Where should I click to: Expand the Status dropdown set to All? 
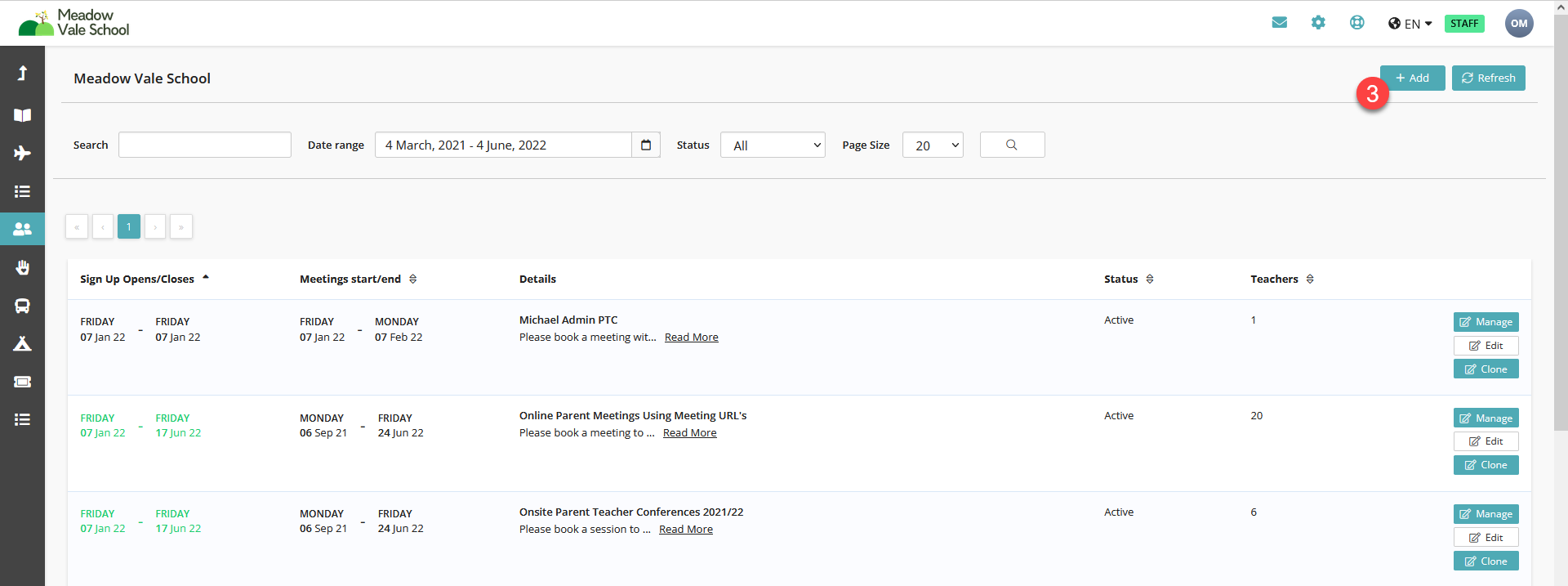click(773, 145)
